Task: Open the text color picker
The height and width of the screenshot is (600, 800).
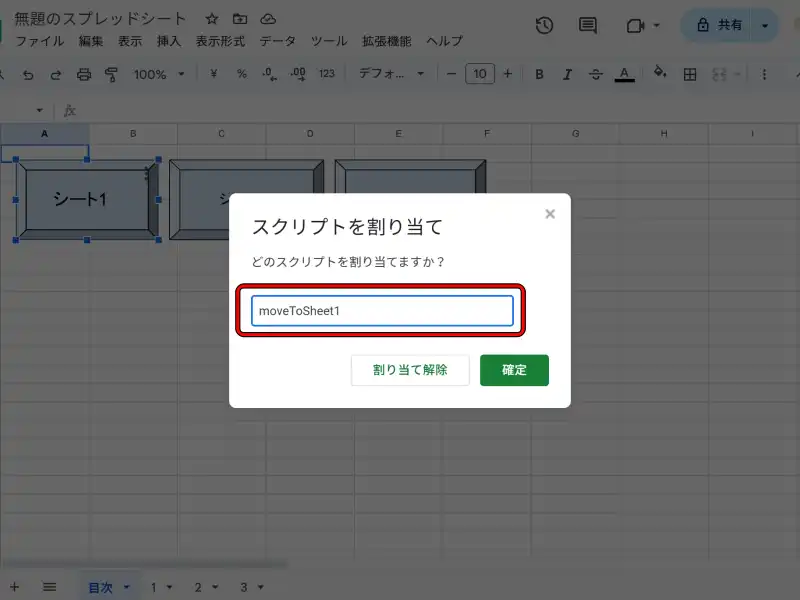Action: click(624, 74)
